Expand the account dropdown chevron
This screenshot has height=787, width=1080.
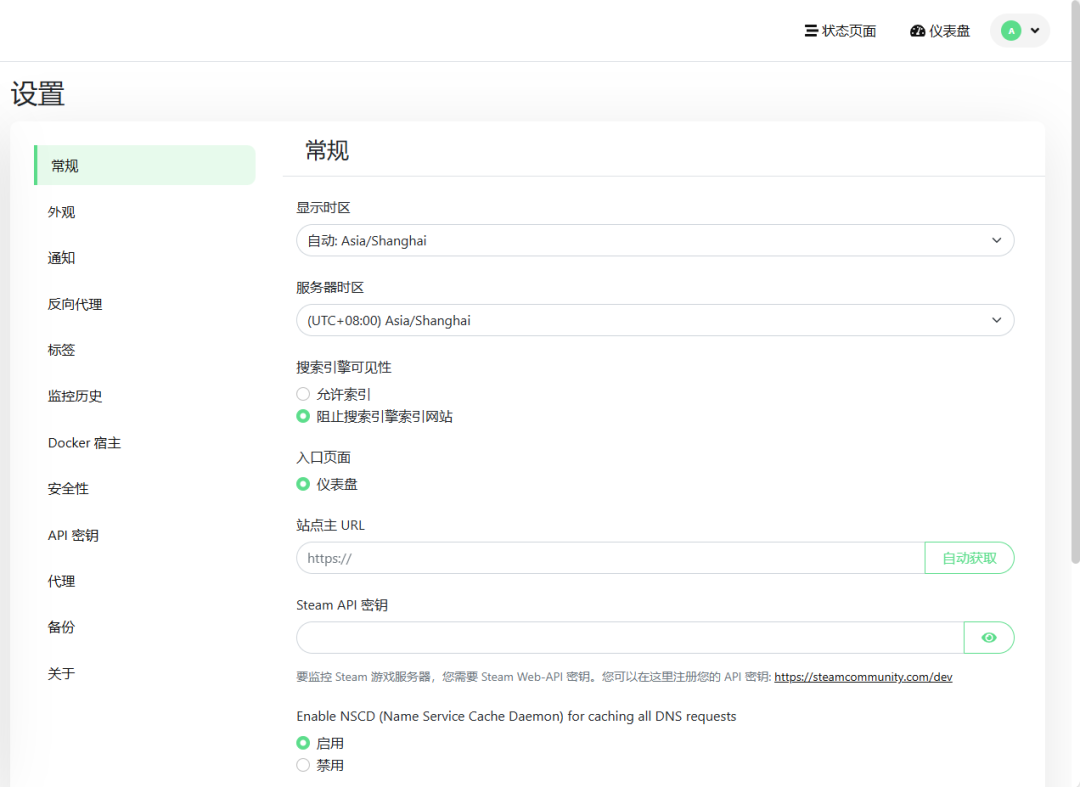[1035, 31]
